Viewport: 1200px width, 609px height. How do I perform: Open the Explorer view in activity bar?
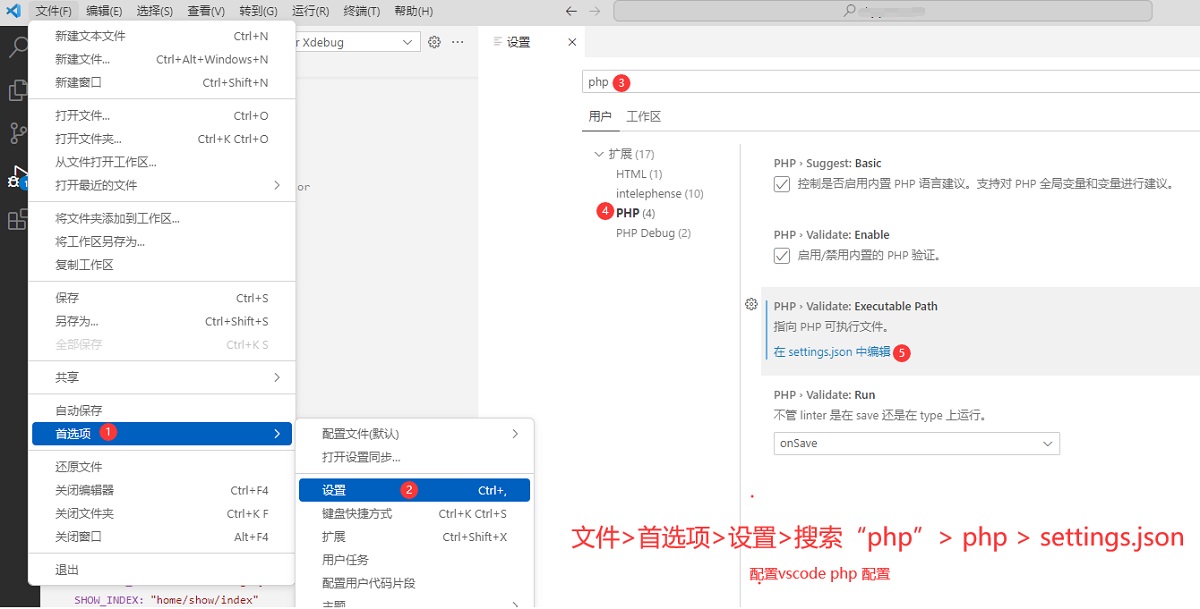click(16, 90)
